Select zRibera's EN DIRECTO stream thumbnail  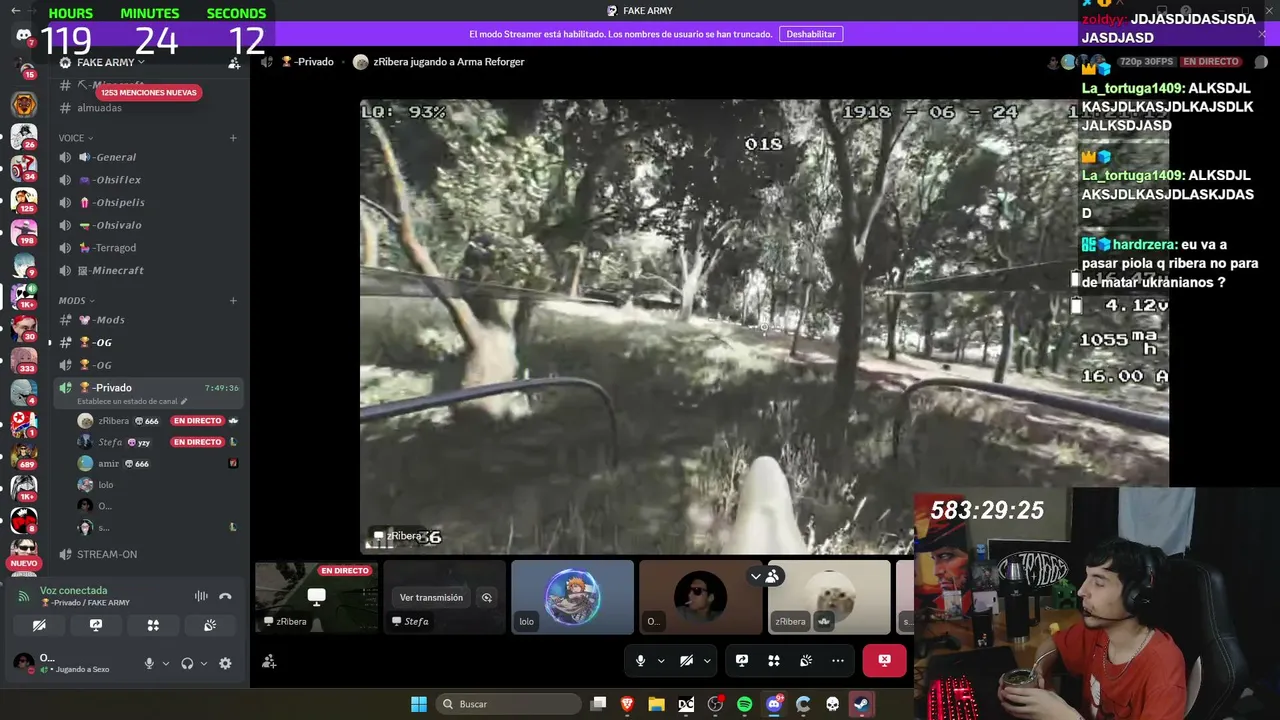tap(316, 597)
